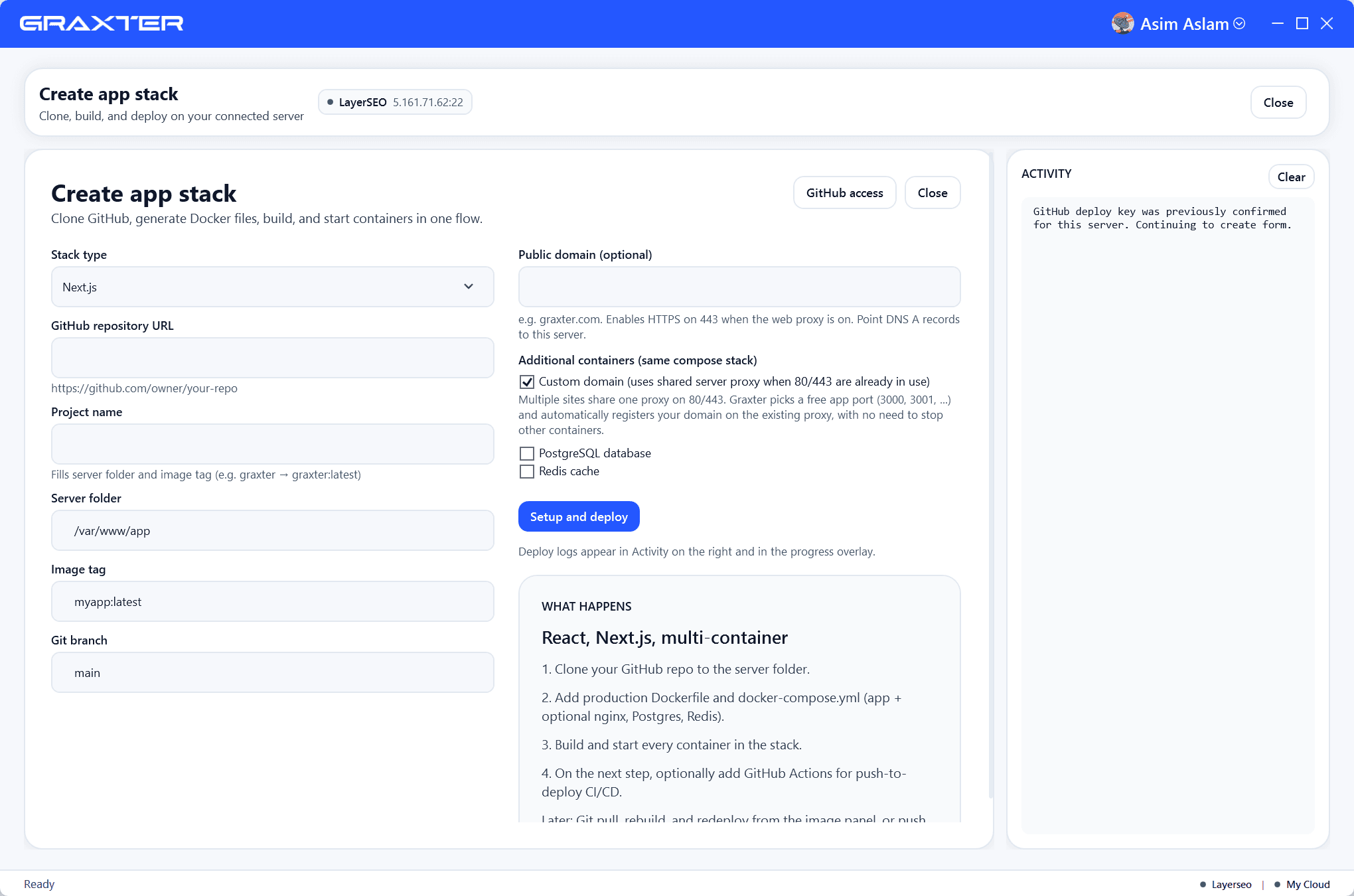Image resolution: width=1354 pixels, height=896 pixels.
Task: Click the ACTIVITY panel heading
Action: point(1046,173)
